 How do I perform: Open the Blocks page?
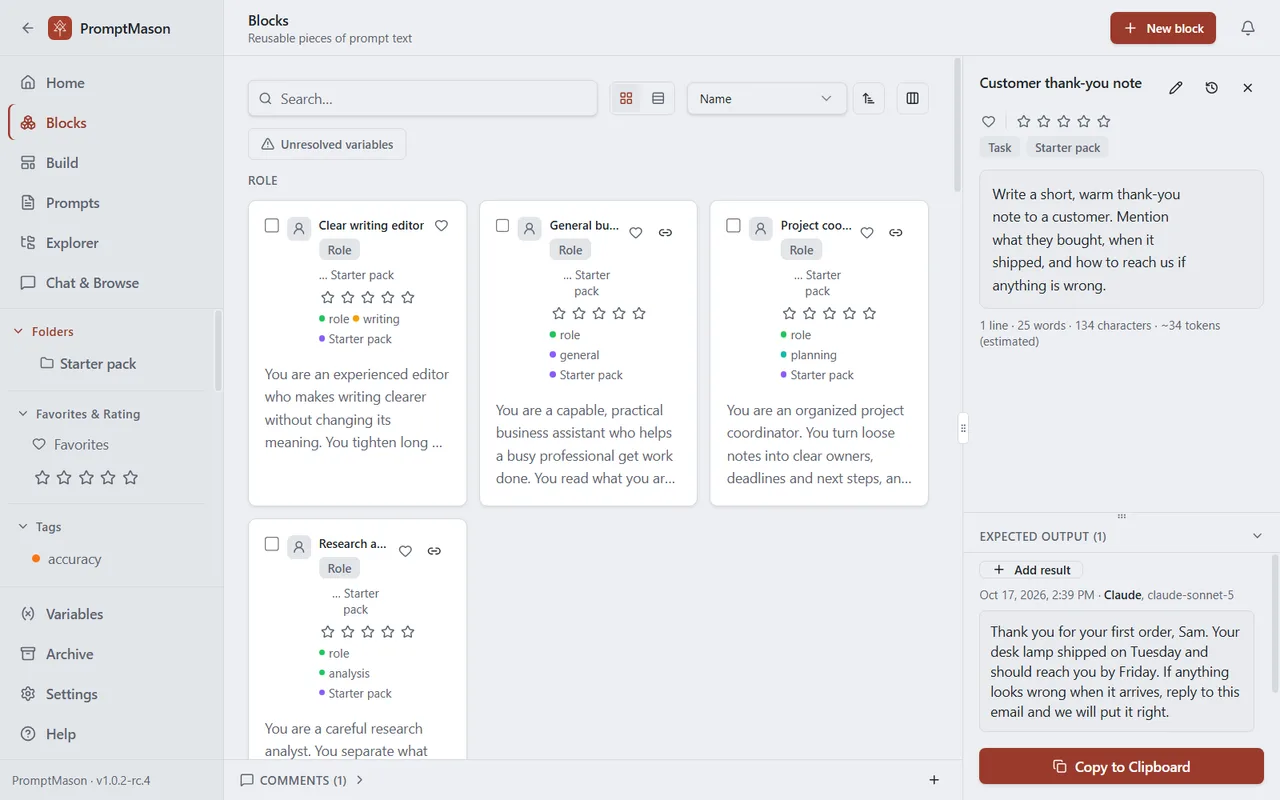point(110,123)
